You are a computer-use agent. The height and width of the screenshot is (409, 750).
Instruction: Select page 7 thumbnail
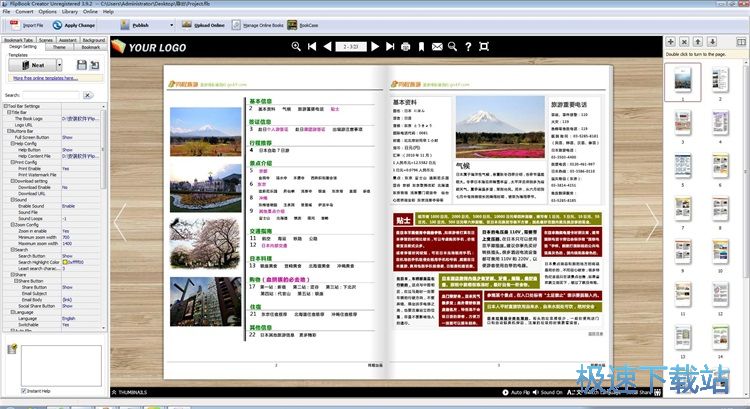683,209
